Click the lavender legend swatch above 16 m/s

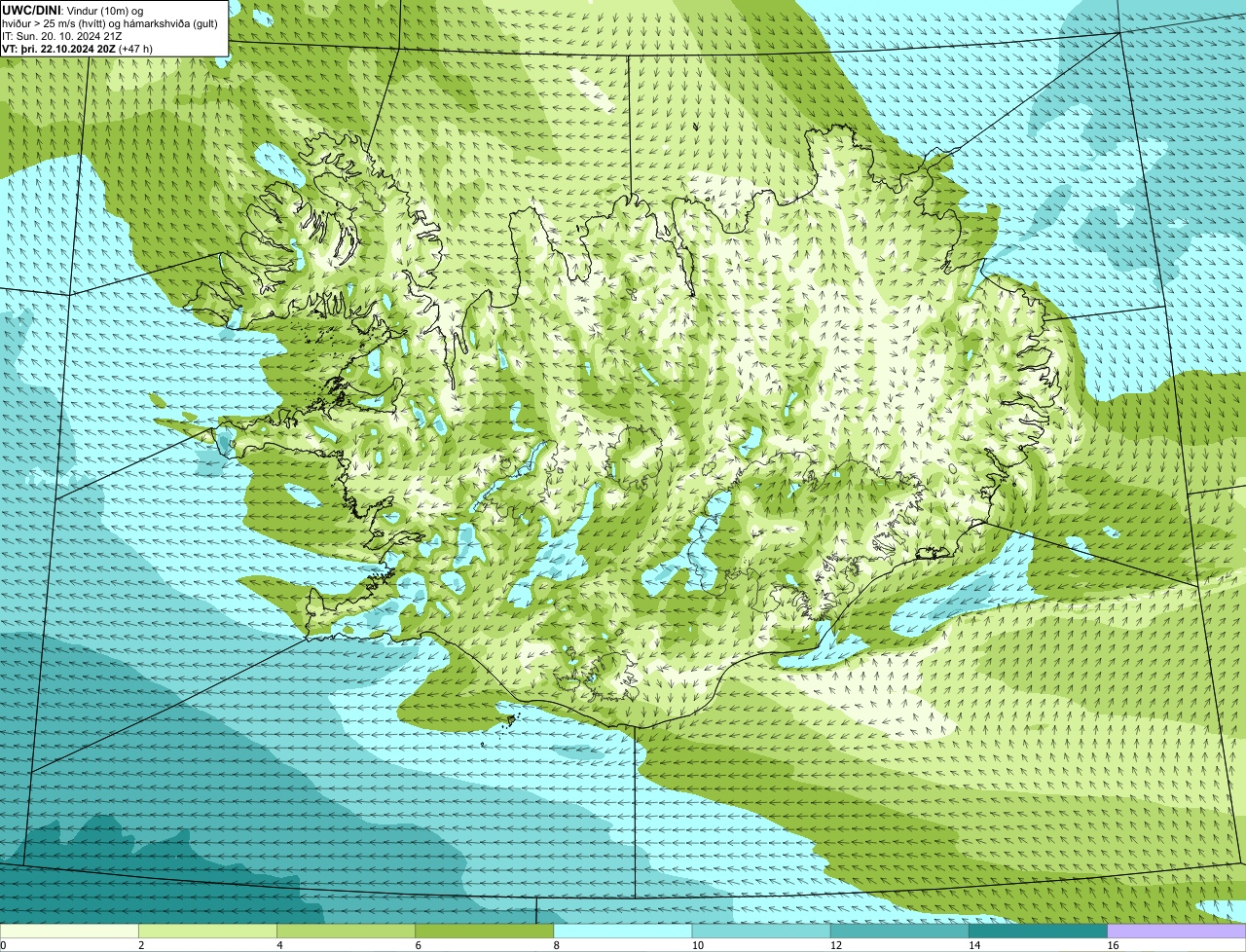pyautogui.click(x=1177, y=932)
